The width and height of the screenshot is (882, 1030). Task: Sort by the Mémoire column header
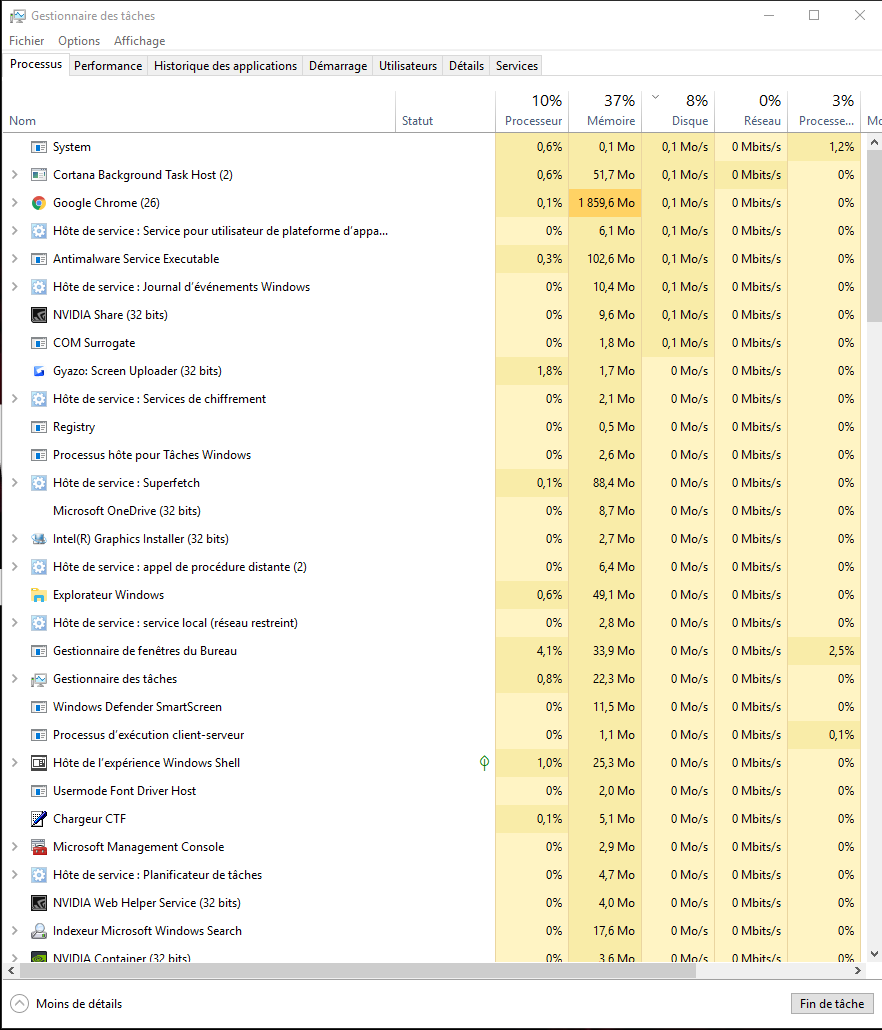click(605, 111)
